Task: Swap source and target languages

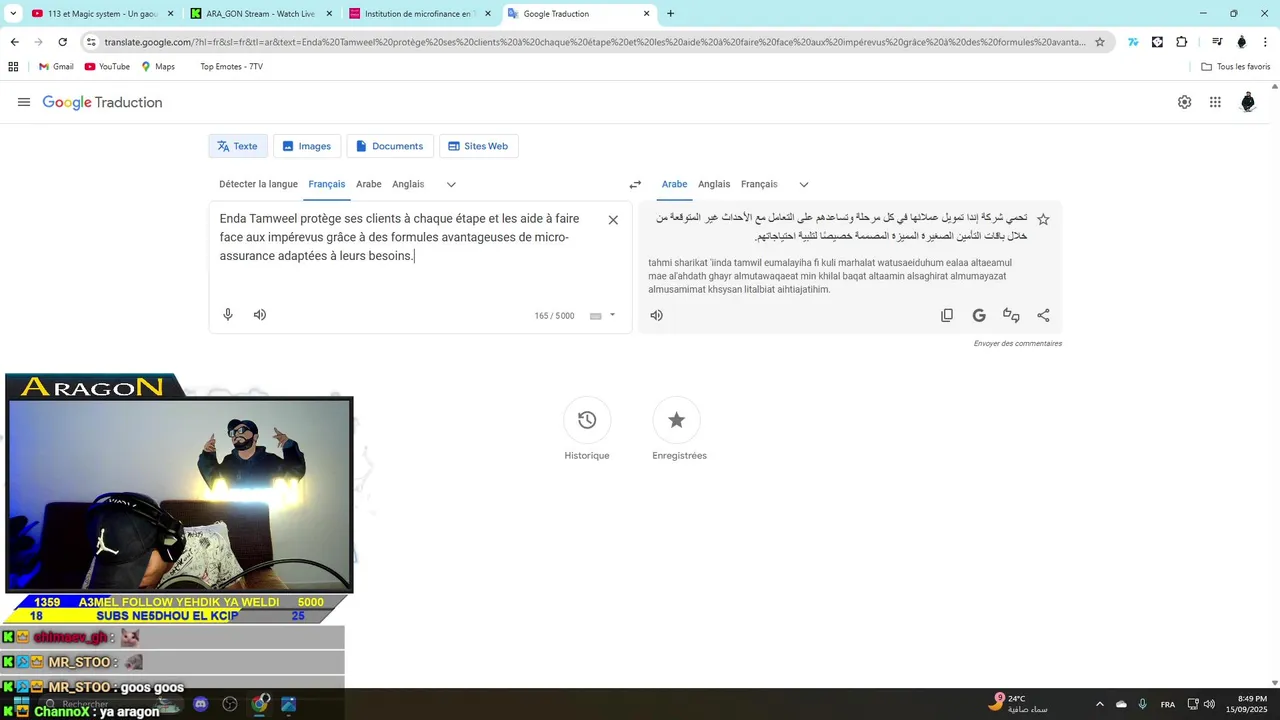Action: coord(635,184)
